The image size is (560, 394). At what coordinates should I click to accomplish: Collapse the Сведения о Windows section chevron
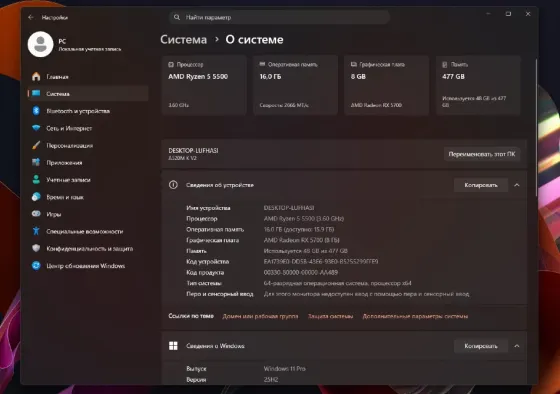[x=517, y=346]
